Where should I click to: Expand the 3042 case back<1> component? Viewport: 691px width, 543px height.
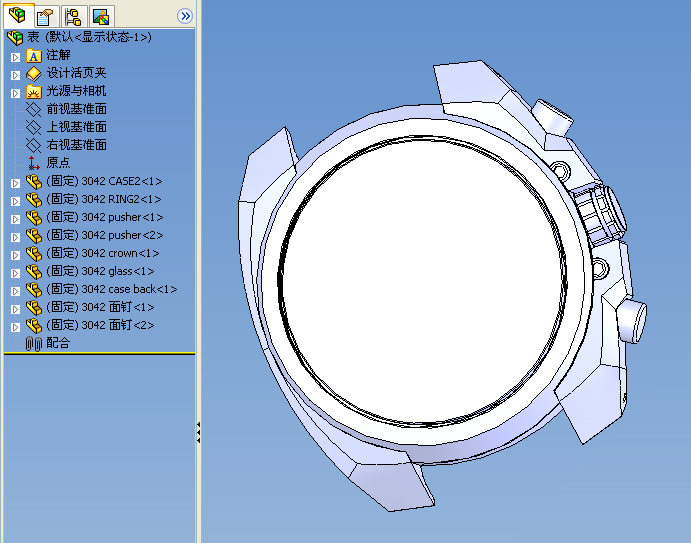tap(15, 291)
